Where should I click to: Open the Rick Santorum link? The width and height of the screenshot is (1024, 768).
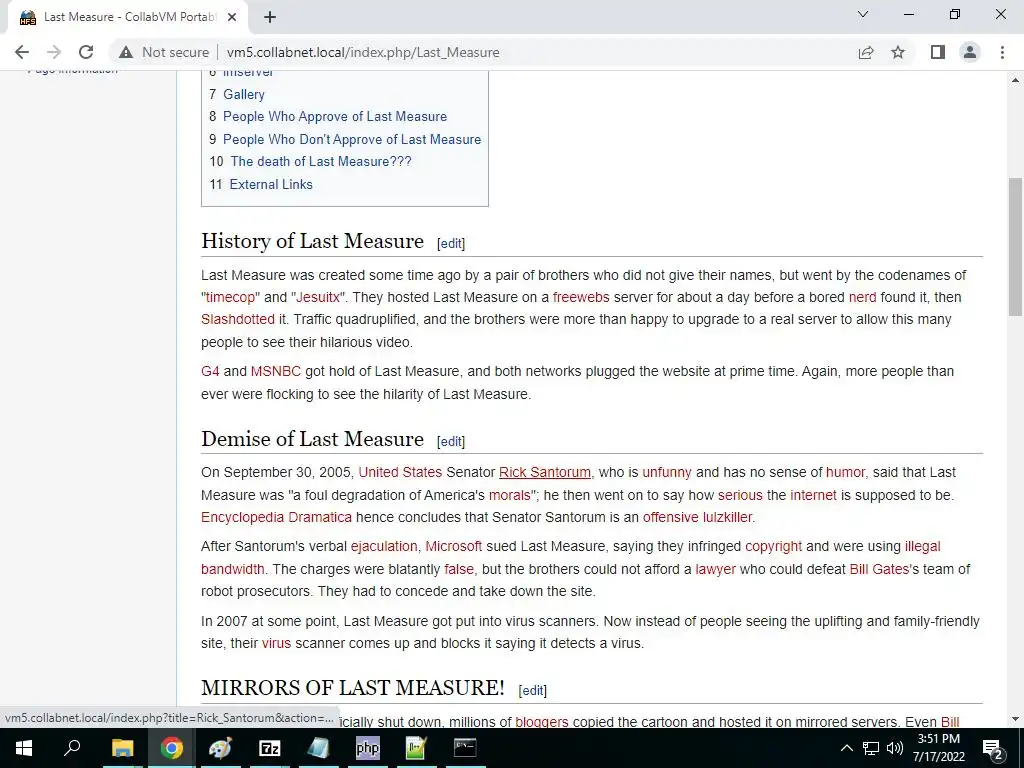pos(545,472)
